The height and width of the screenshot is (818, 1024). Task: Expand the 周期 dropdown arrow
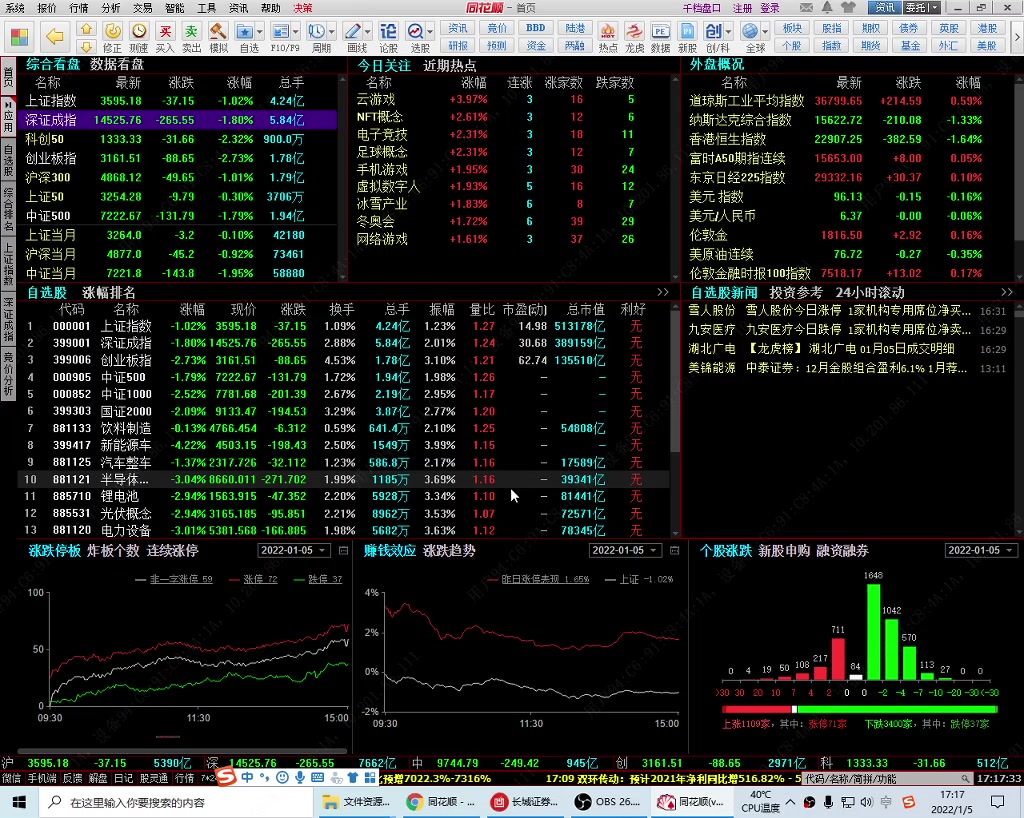[332, 31]
